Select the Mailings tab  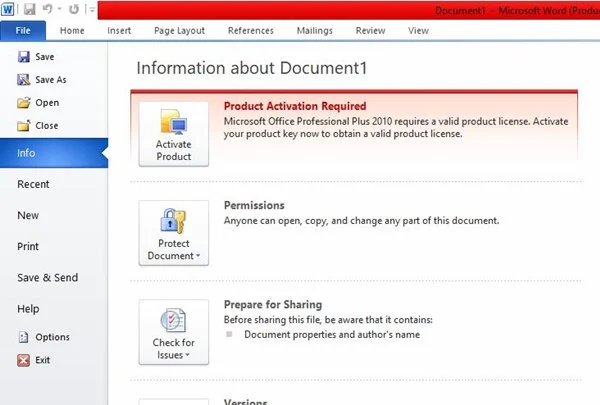(315, 31)
